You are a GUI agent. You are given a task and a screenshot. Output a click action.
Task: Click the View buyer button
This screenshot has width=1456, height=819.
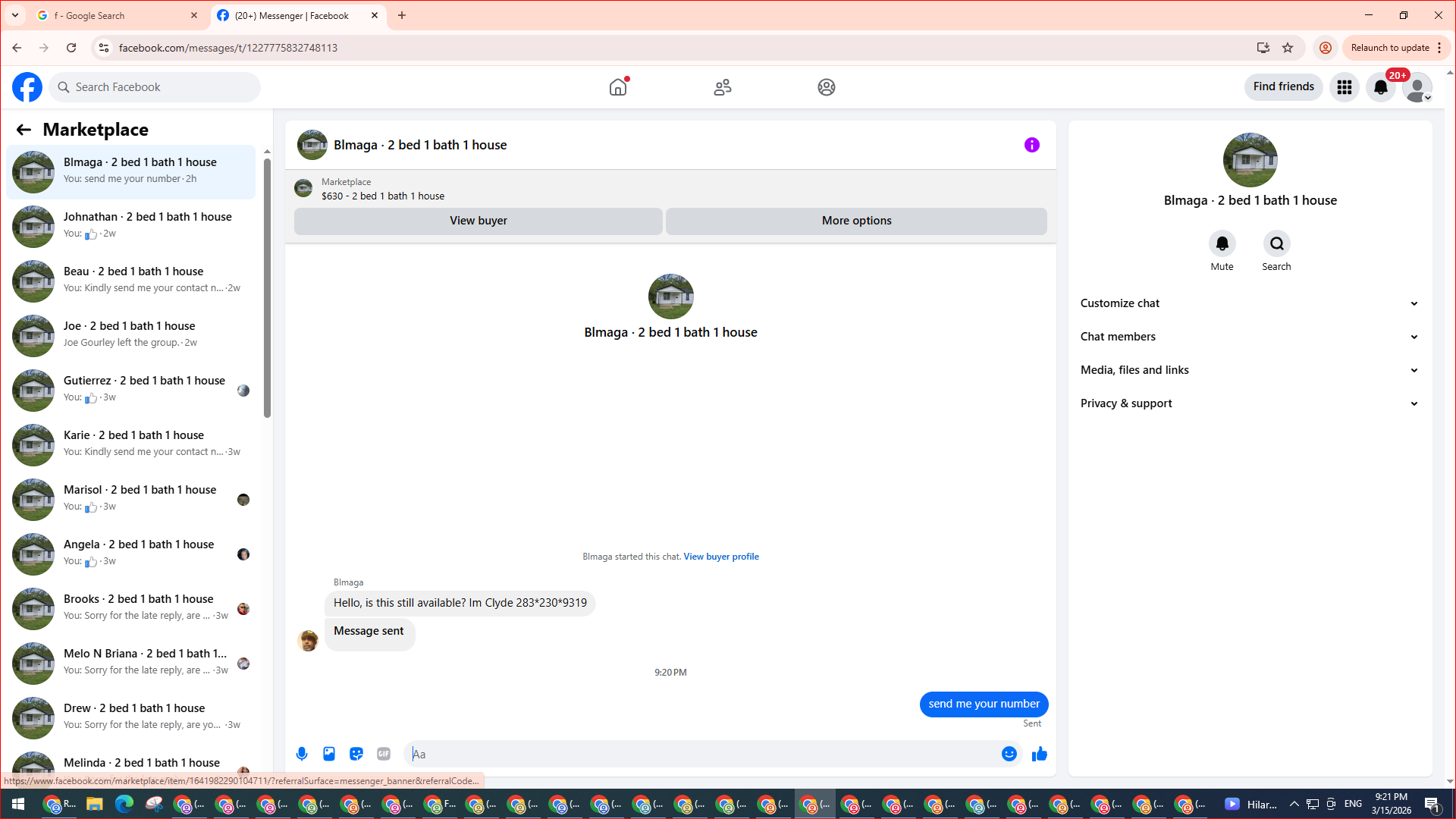tap(478, 221)
